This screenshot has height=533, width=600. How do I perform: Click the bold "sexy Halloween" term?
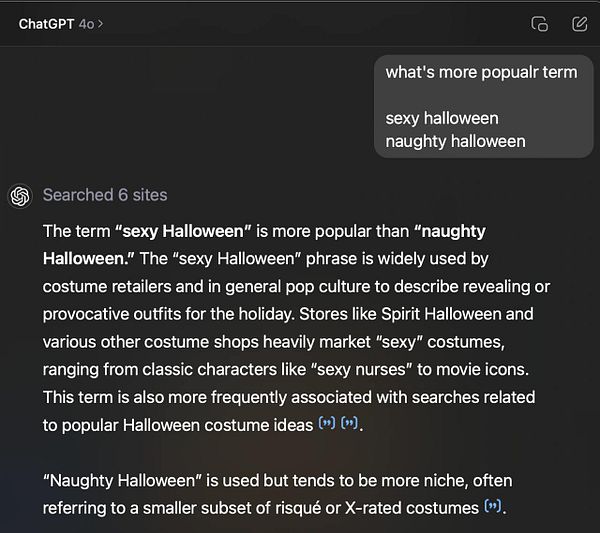[x=183, y=231]
